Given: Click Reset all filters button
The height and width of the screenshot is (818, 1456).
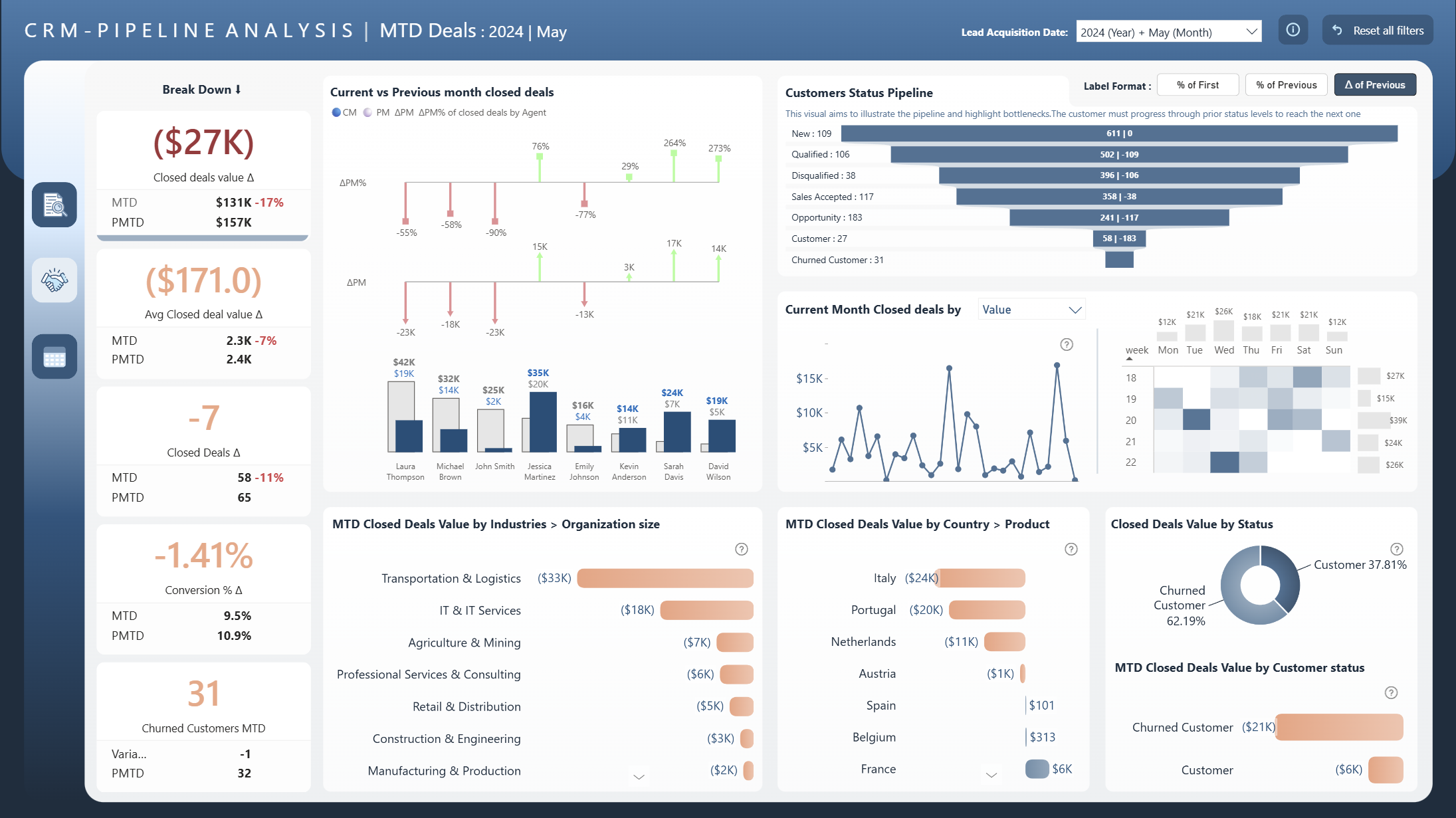Looking at the screenshot, I should [1378, 31].
